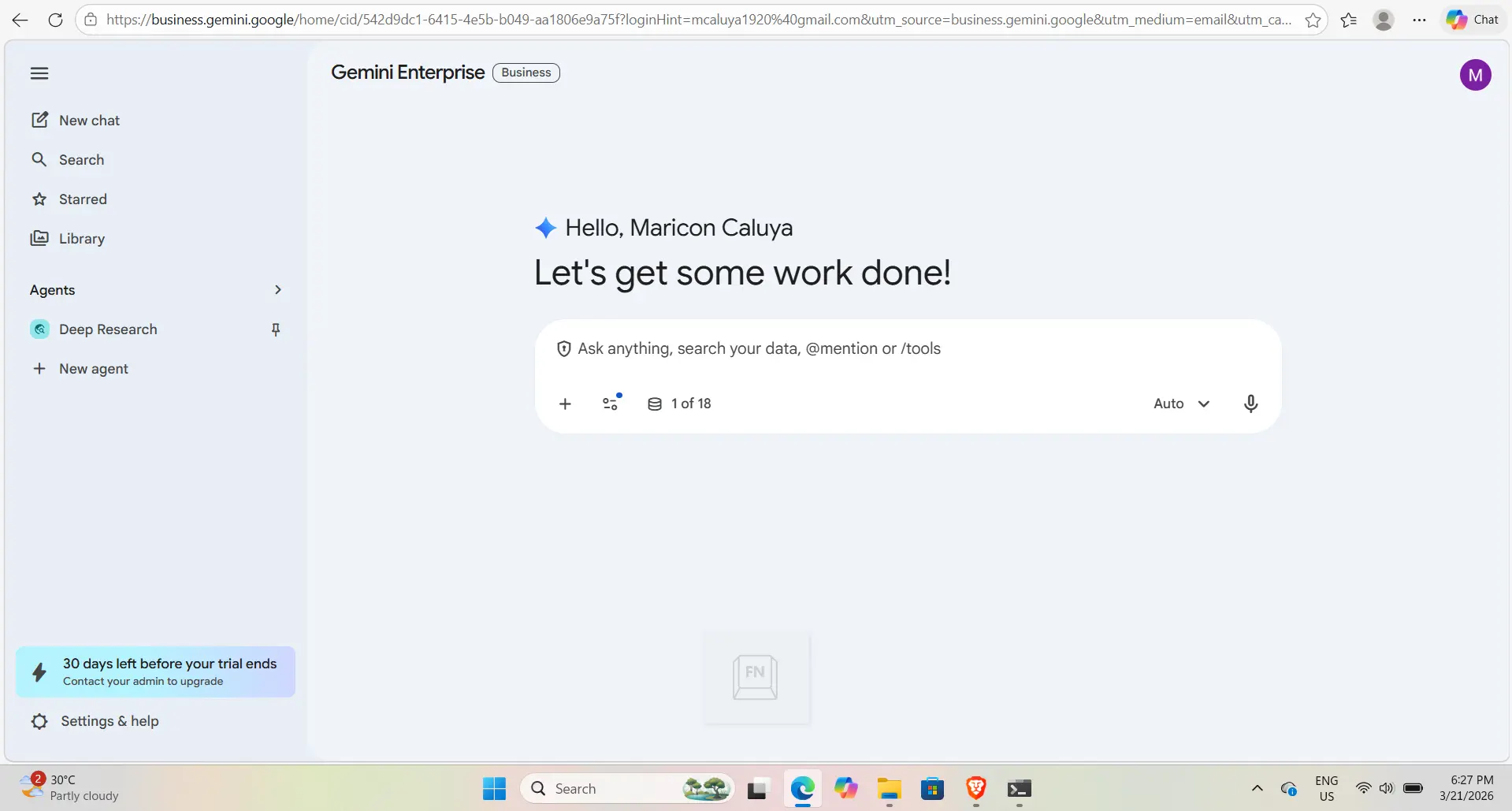This screenshot has height=811, width=1512.
Task: Open Starred conversations
Action: [69, 199]
